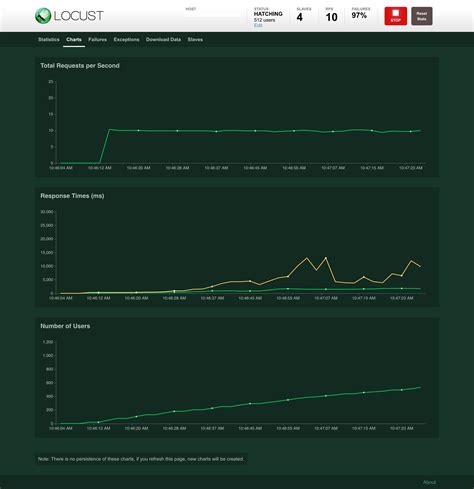474x489 pixels.
Task: Click the Total Requests per Second chart title
Action: coord(80,66)
